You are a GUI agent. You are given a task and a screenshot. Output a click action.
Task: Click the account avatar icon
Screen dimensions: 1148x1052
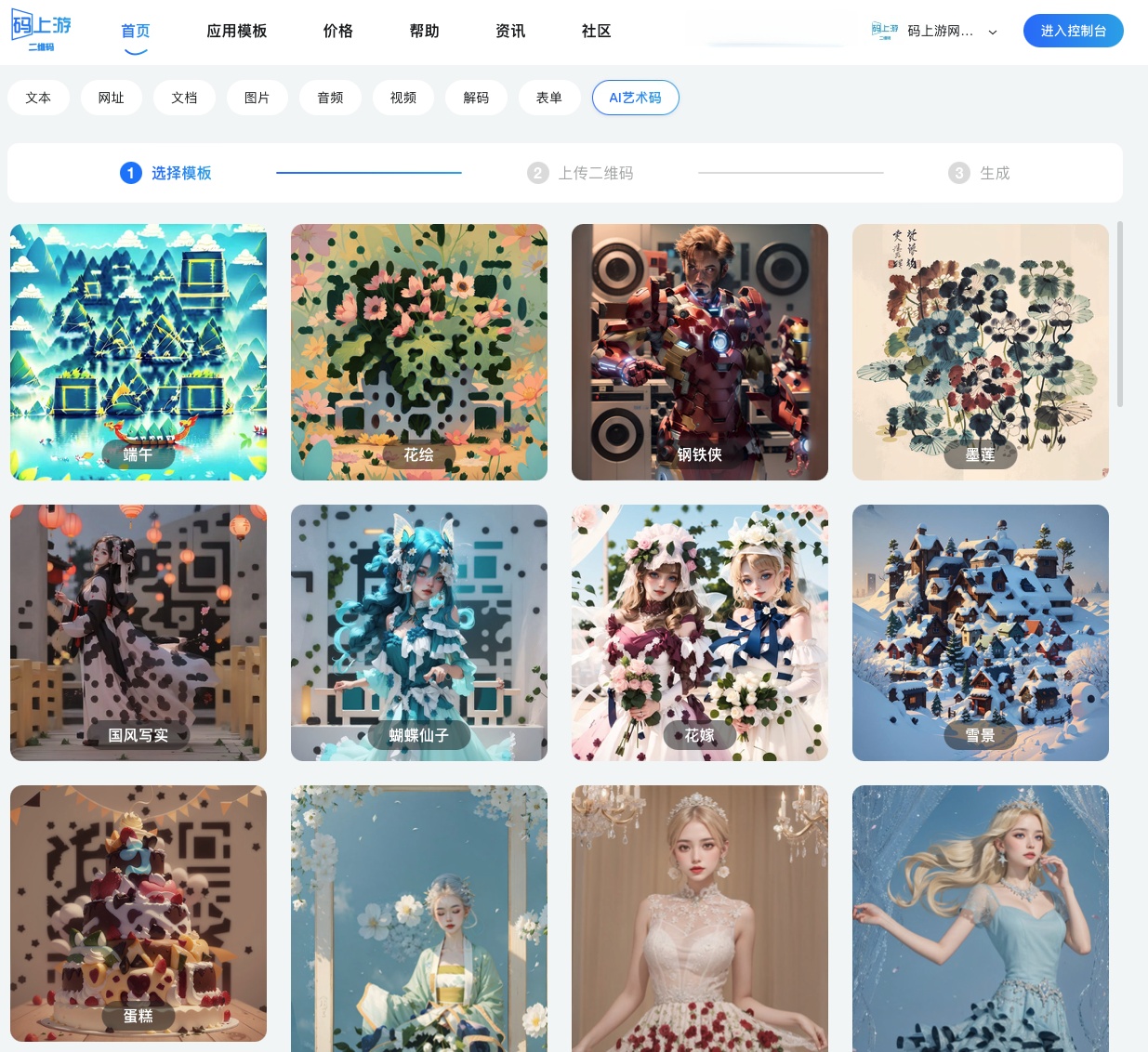[x=885, y=32]
